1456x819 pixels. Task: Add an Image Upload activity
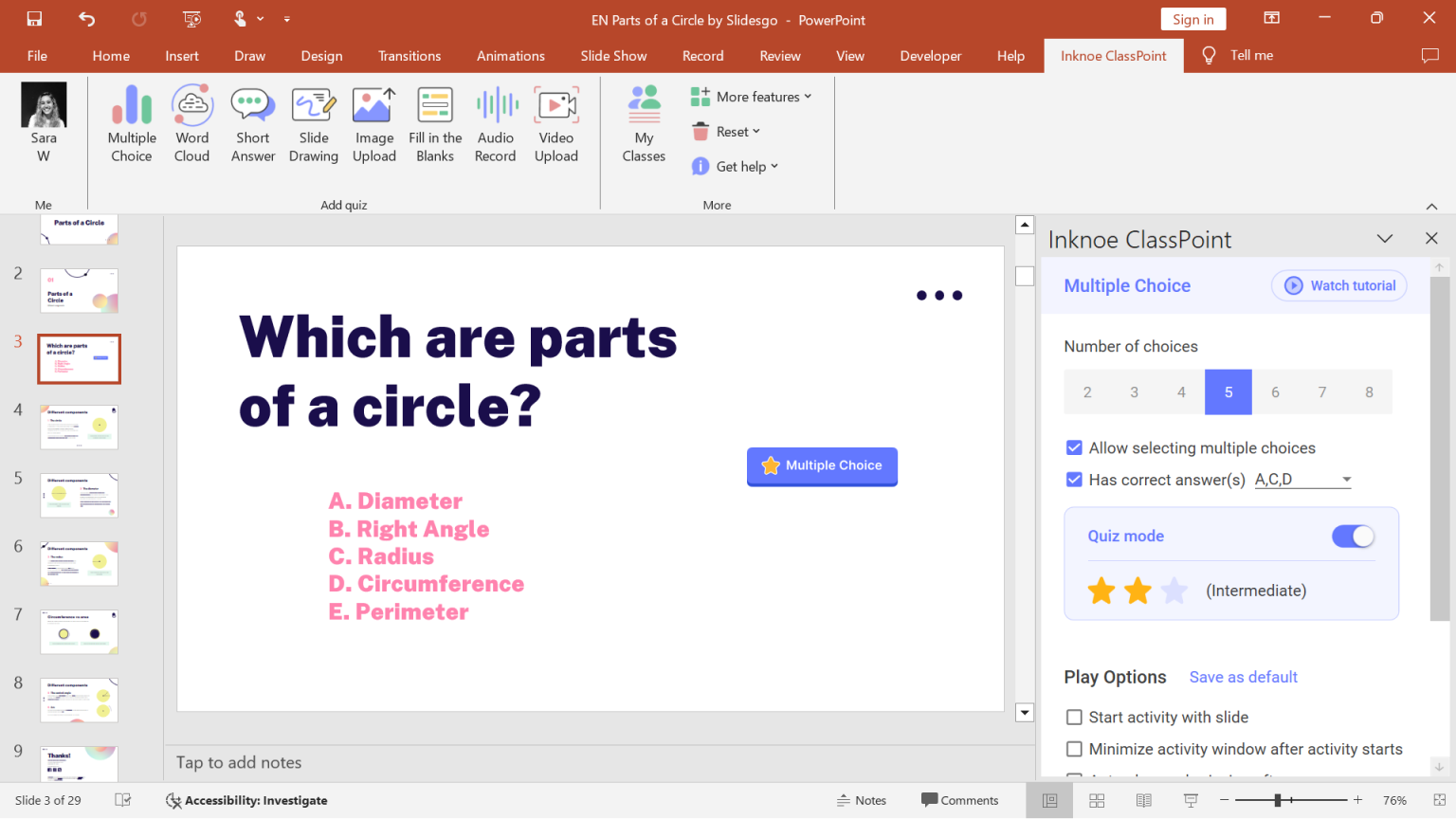[374, 123]
